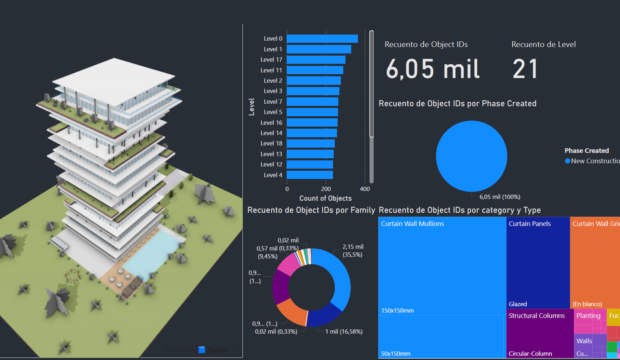Click the '6,05 mil (100%)' pie data label

tap(500, 197)
